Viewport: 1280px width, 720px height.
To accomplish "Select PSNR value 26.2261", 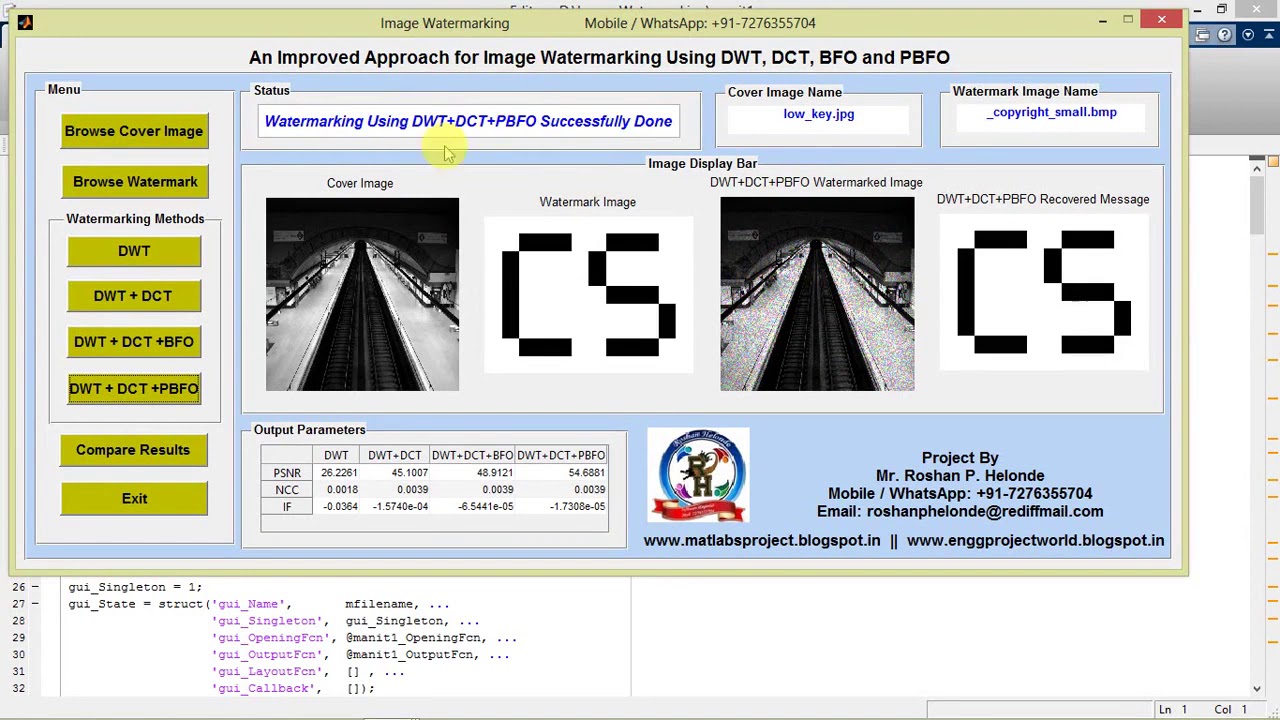I will pos(339,473).
